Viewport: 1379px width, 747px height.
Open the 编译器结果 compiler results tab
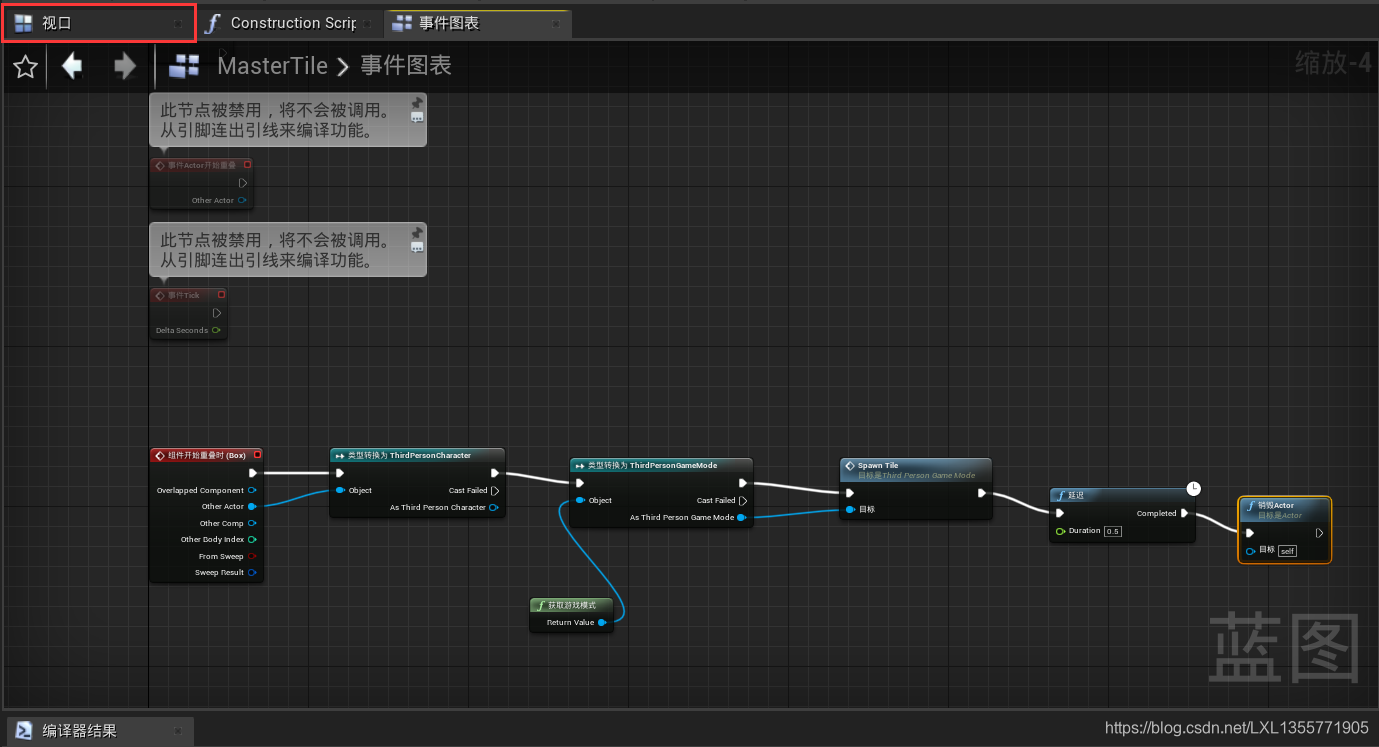coord(100,731)
